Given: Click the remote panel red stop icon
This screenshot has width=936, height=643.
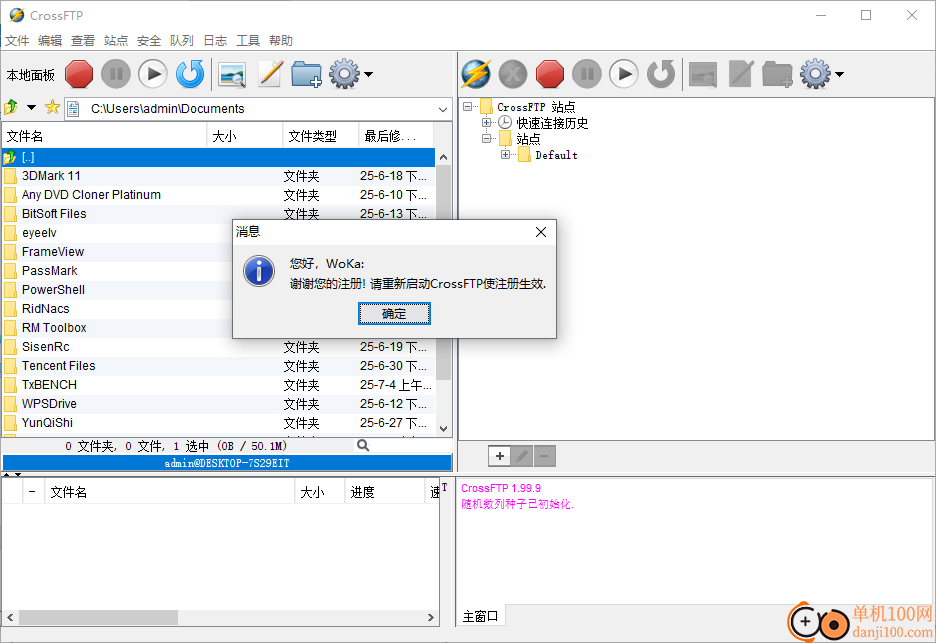Looking at the screenshot, I should (x=550, y=75).
